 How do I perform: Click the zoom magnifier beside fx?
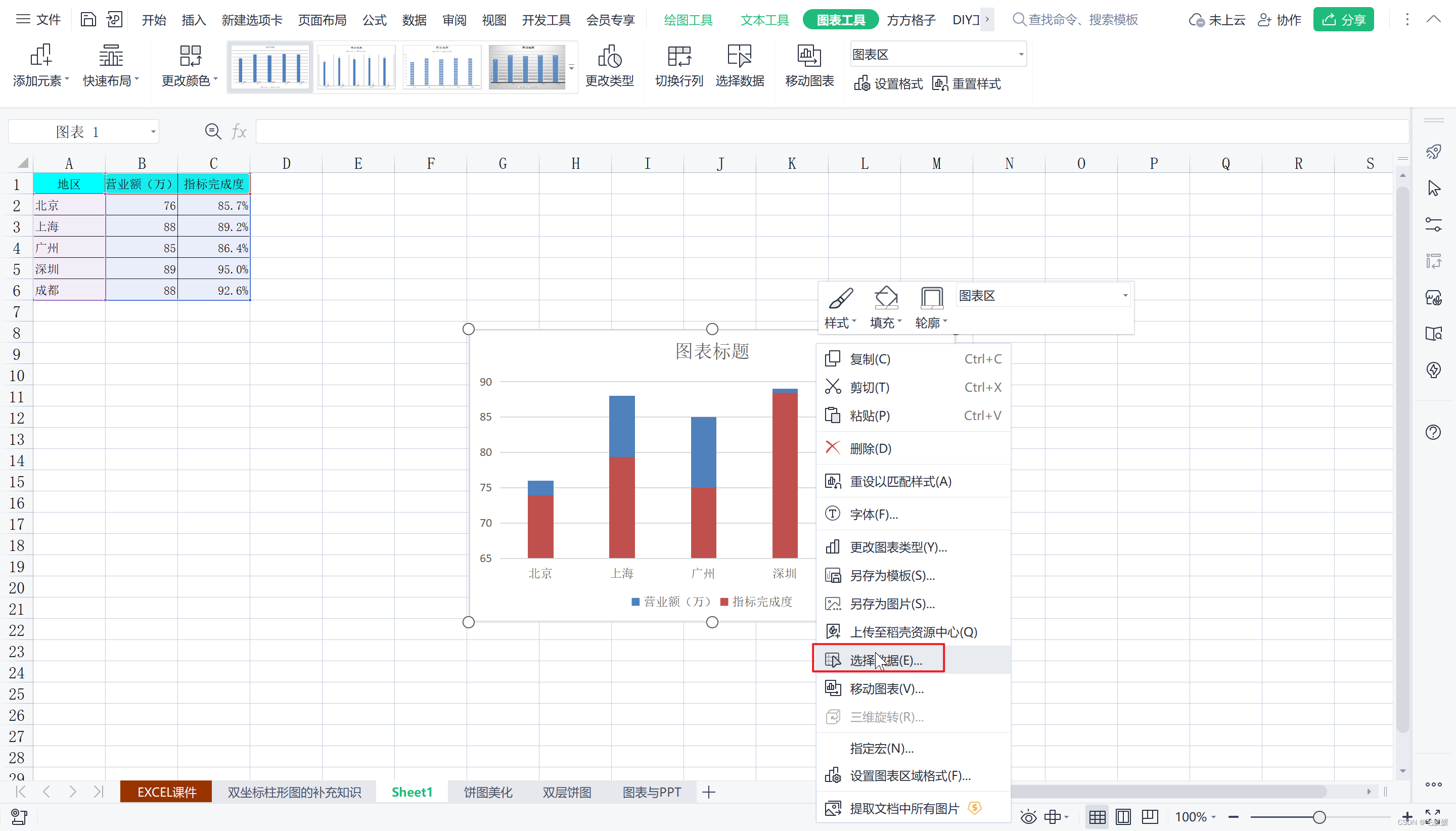pos(213,132)
